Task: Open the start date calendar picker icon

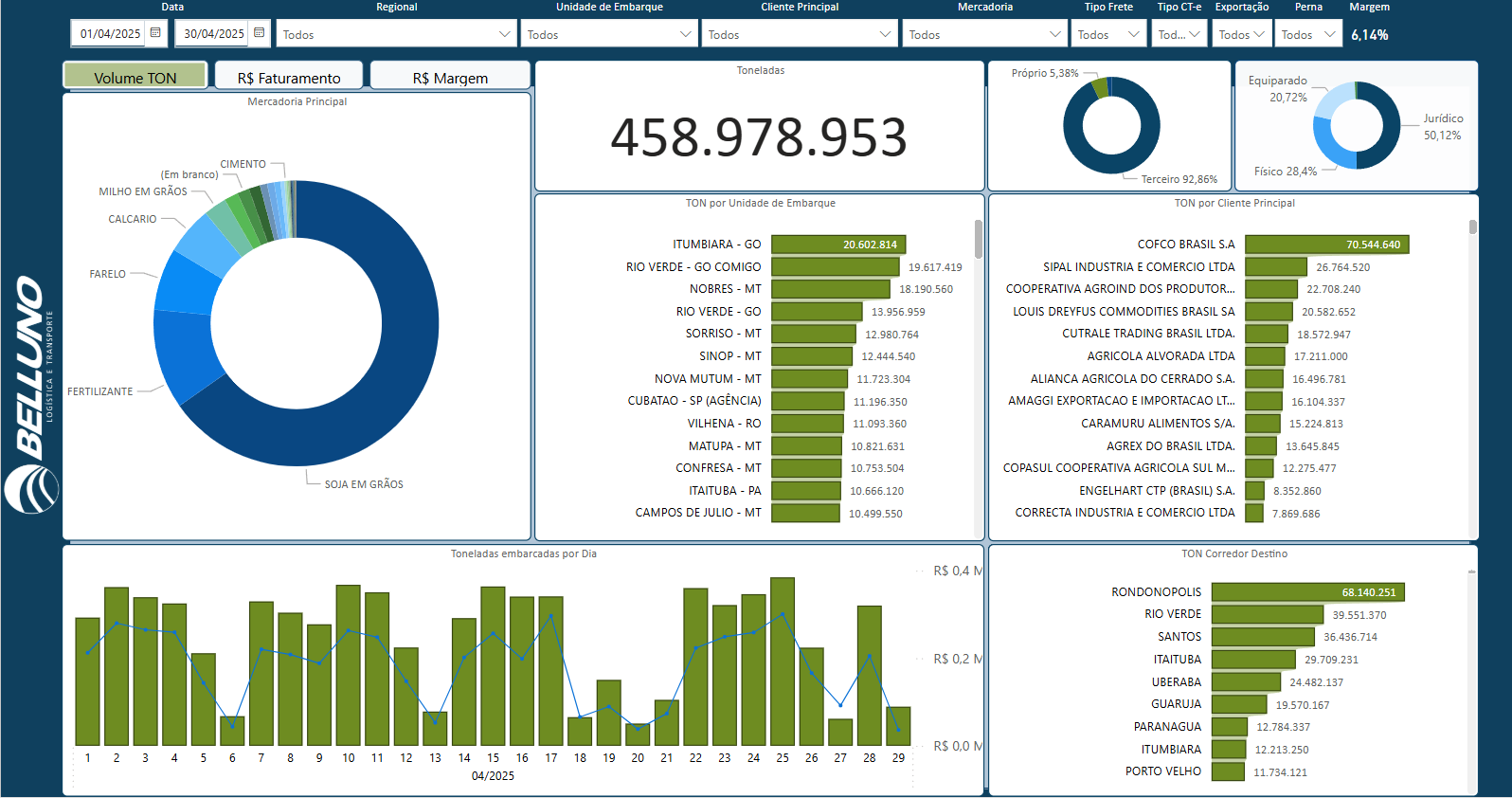Action: [x=155, y=32]
